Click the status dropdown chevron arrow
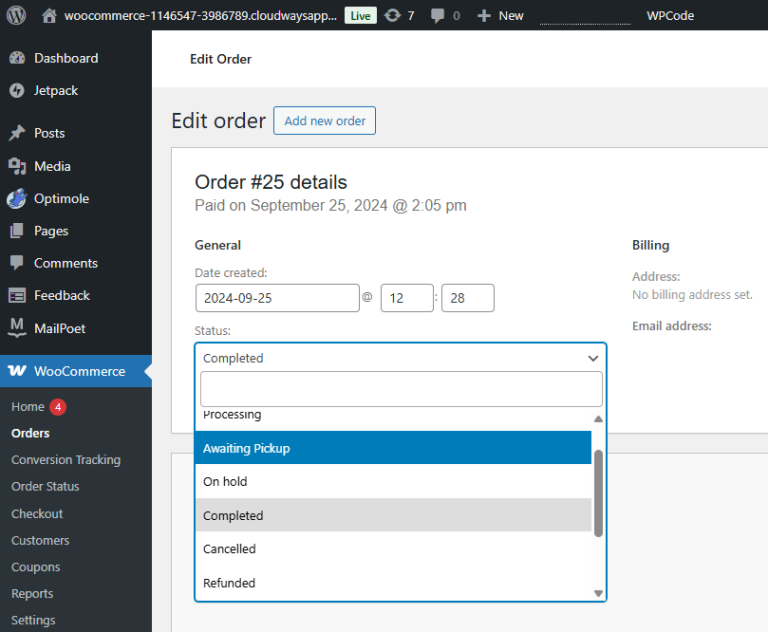This screenshot has height=632, width=768. [x=593, y=358]
